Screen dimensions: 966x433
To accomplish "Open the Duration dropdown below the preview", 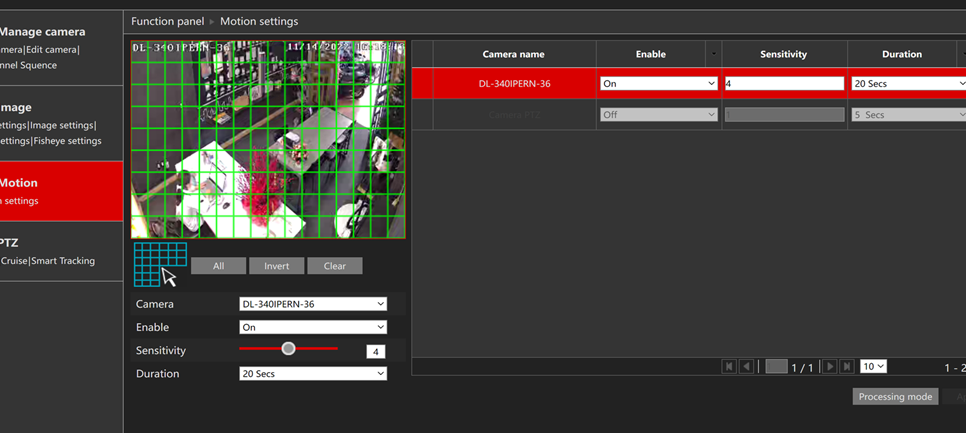I will pyautogui.click(x=313, y=374).
